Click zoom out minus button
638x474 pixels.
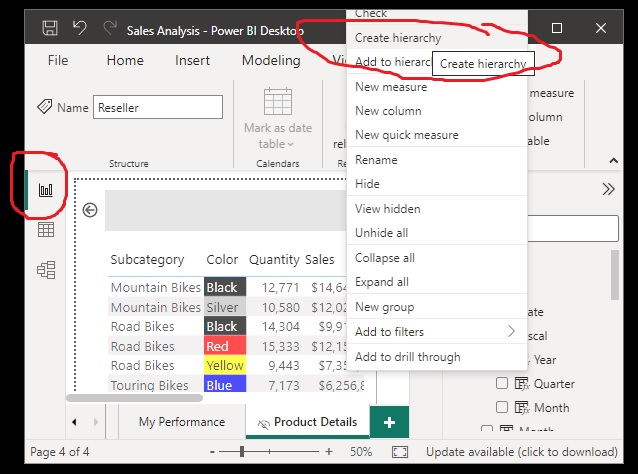tap(212, 452)
